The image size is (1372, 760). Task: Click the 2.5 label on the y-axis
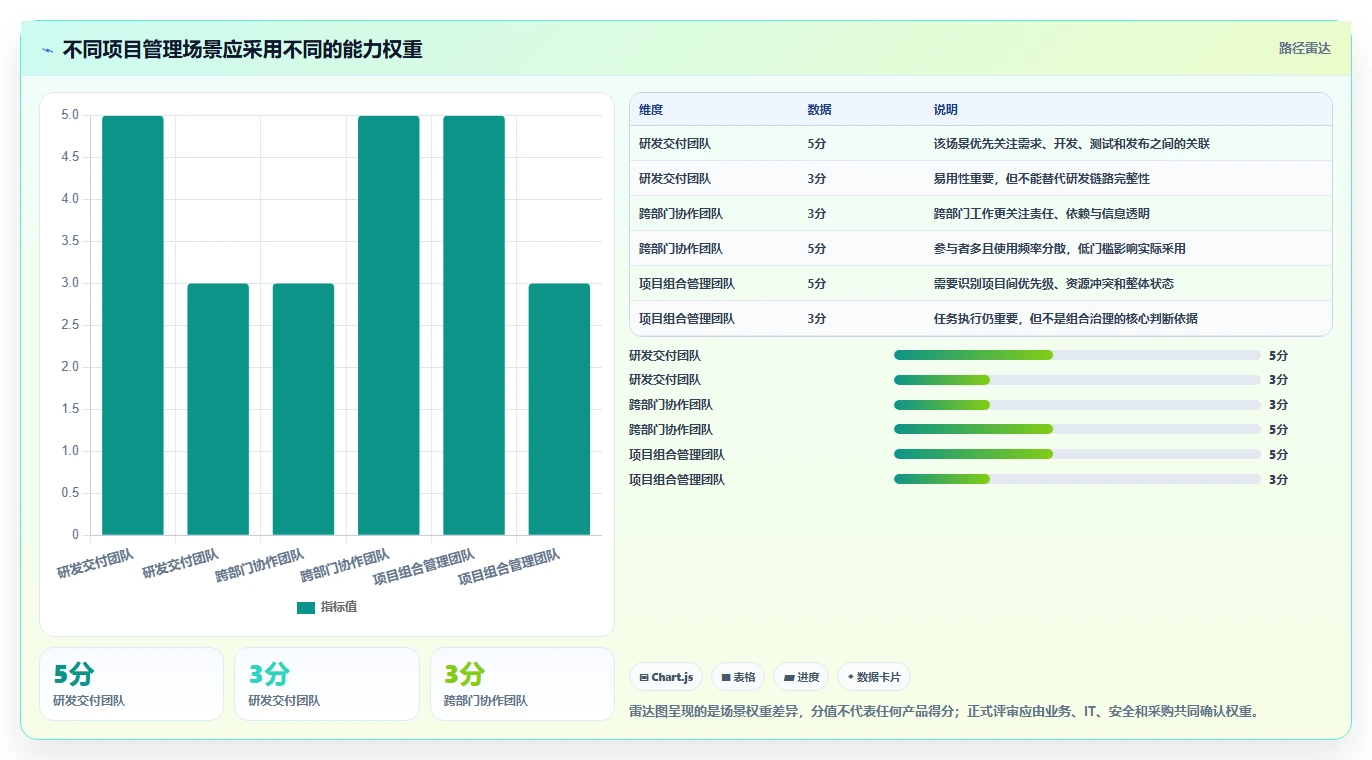click(x=69, y=325)
